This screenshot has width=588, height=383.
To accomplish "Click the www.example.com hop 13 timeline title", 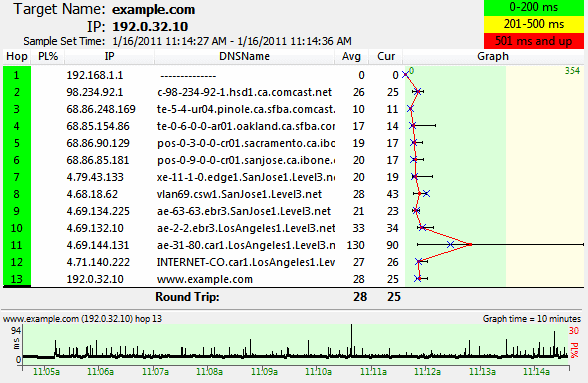I will tap(82, 319).
